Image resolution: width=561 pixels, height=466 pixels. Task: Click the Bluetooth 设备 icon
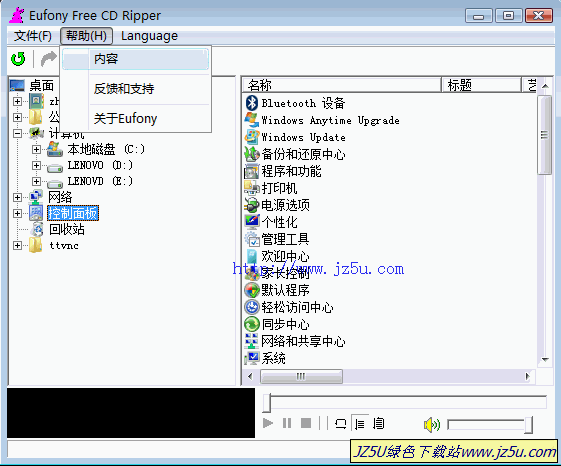pos(252,103)
